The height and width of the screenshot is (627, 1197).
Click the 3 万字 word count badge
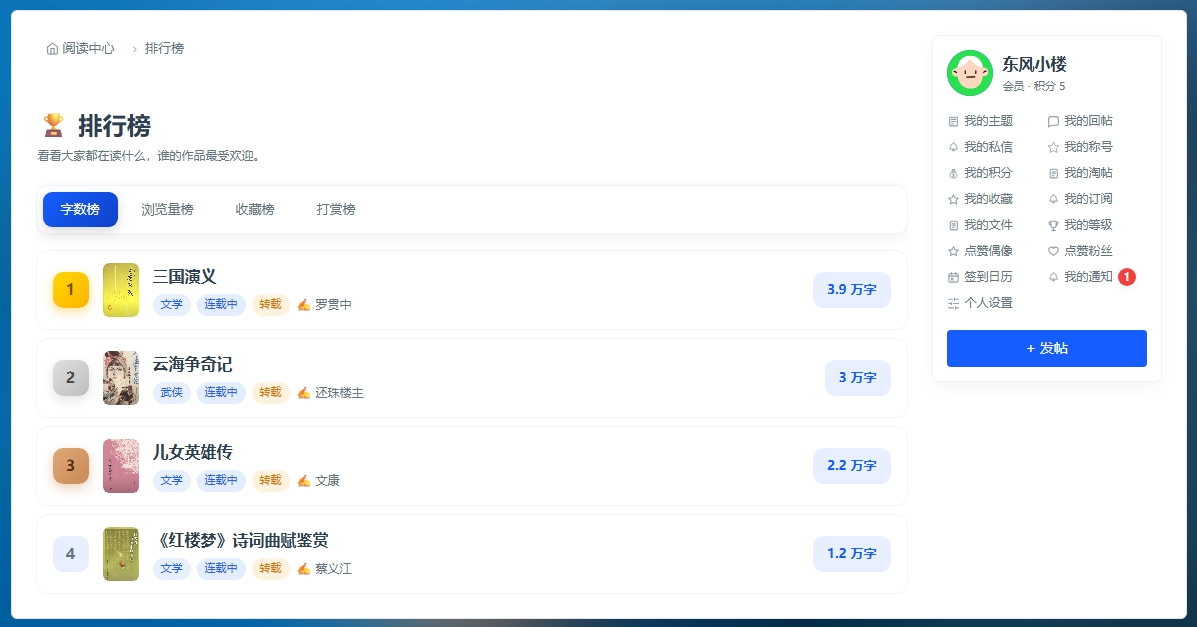tap(858, 378)
